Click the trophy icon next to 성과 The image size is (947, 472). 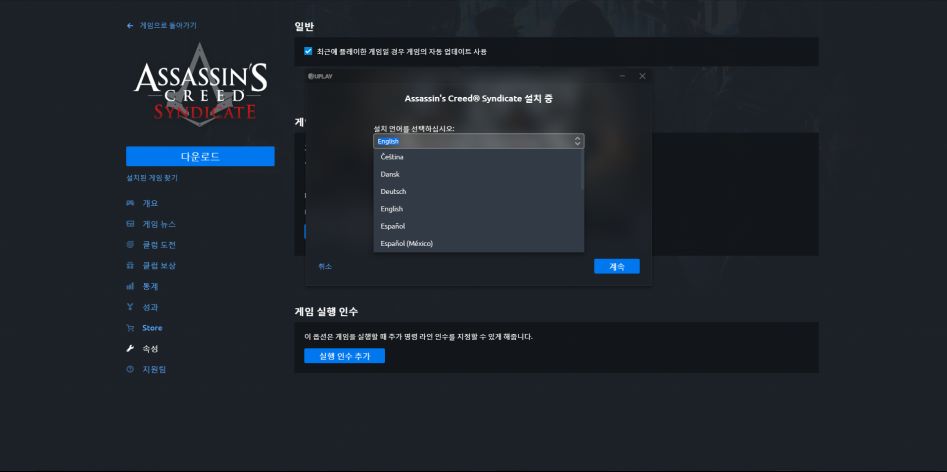130,307
